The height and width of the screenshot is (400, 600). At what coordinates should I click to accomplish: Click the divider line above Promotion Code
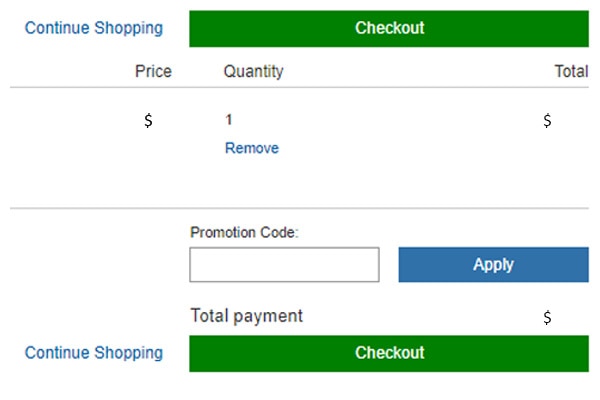[300, 208]
